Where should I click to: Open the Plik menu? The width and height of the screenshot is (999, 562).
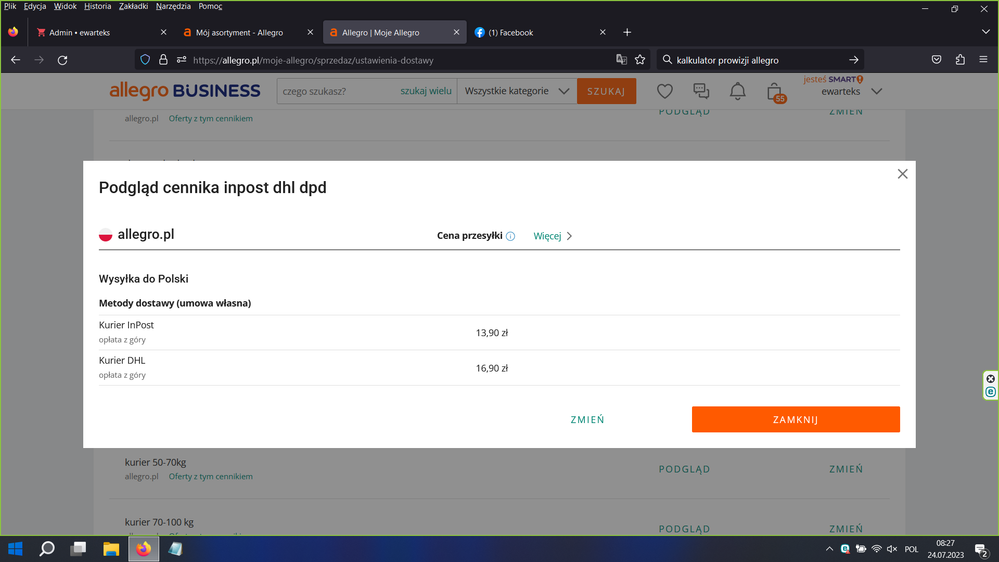click(x=10, y=6)
